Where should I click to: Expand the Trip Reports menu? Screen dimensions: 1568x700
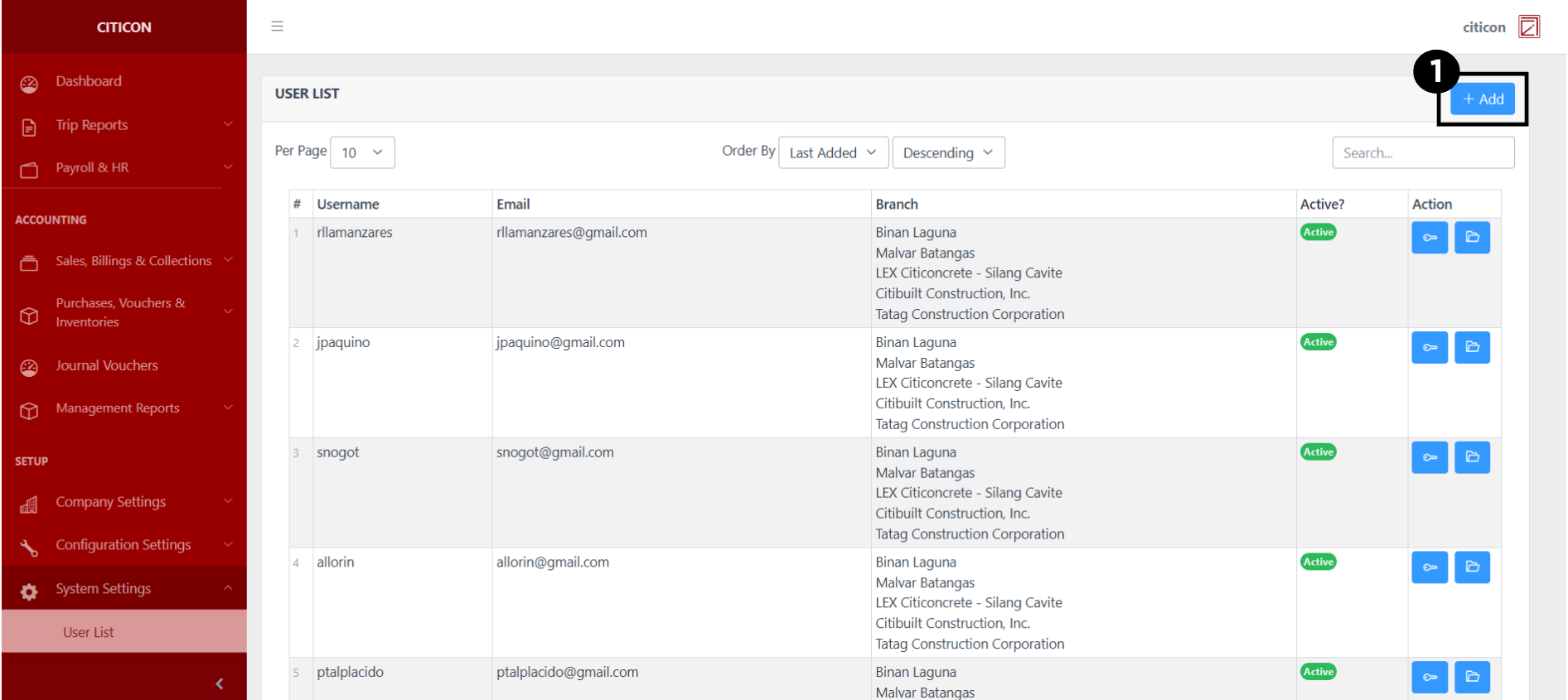124,125
